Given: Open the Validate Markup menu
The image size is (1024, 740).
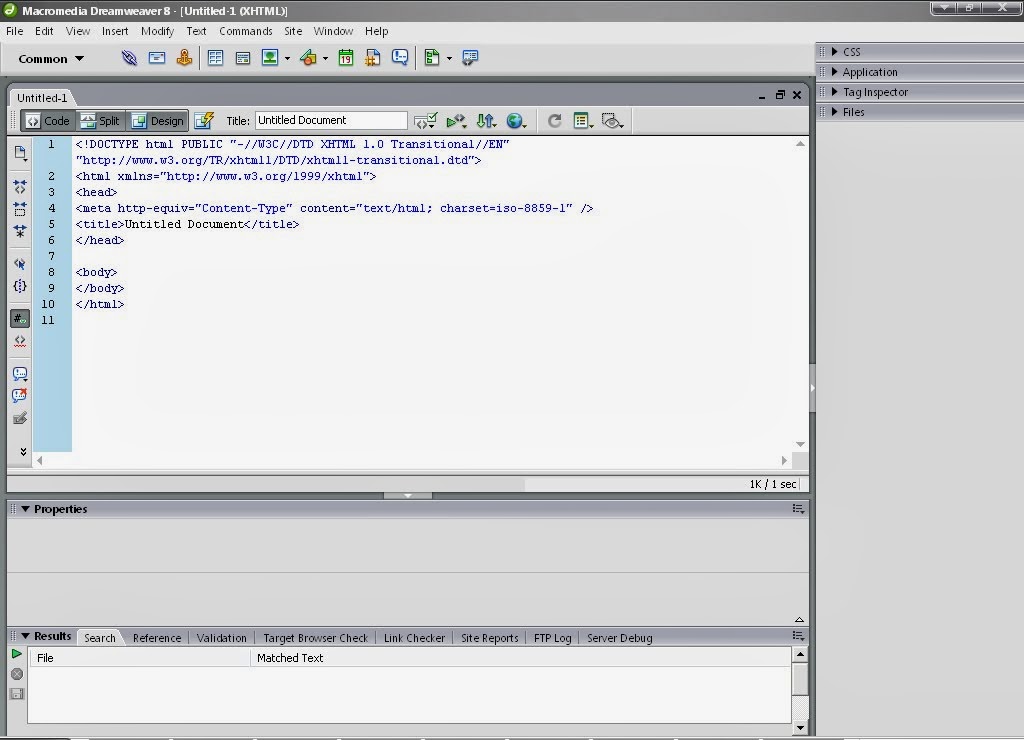Looking at the screenshot, I should (455, 121).
